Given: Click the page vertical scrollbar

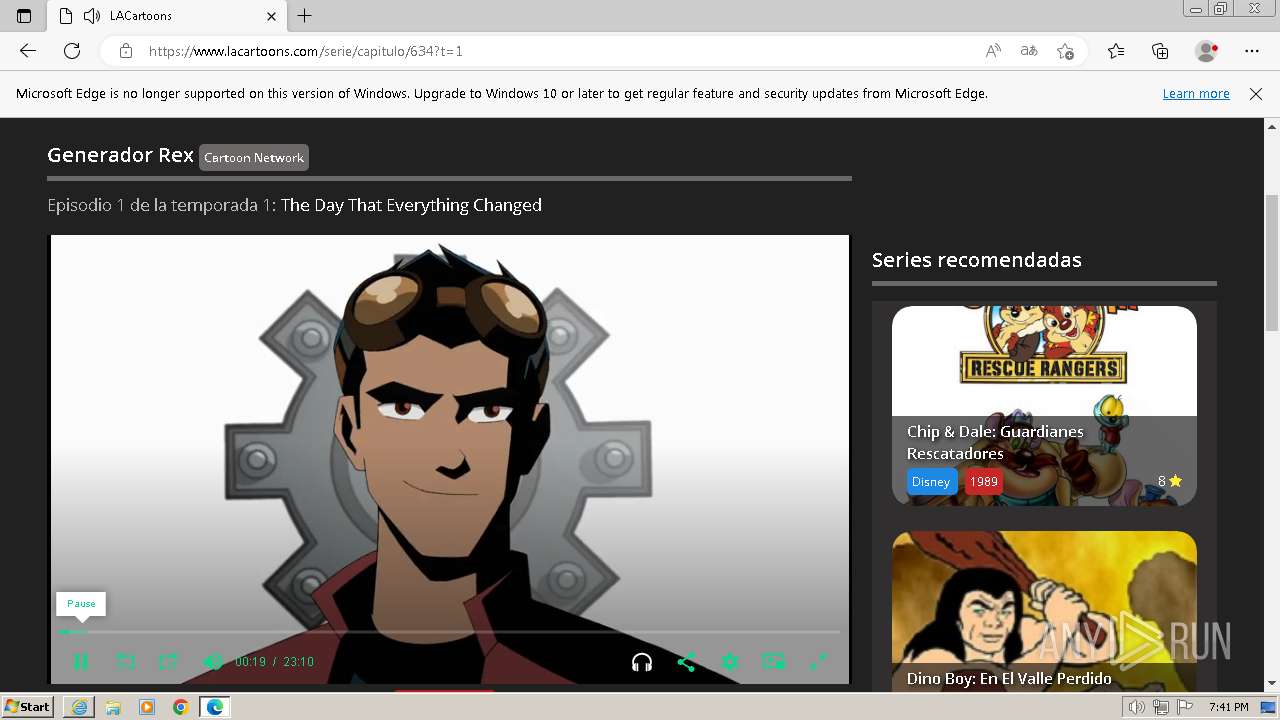Looking at the screenshot, I should click(x=1272, y=264).
